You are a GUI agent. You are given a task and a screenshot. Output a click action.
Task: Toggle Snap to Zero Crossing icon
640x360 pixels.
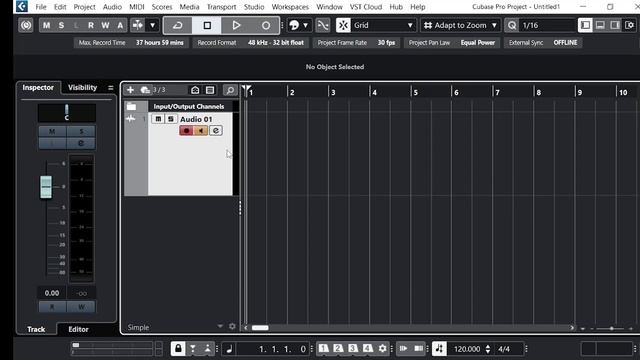[323, 25]
